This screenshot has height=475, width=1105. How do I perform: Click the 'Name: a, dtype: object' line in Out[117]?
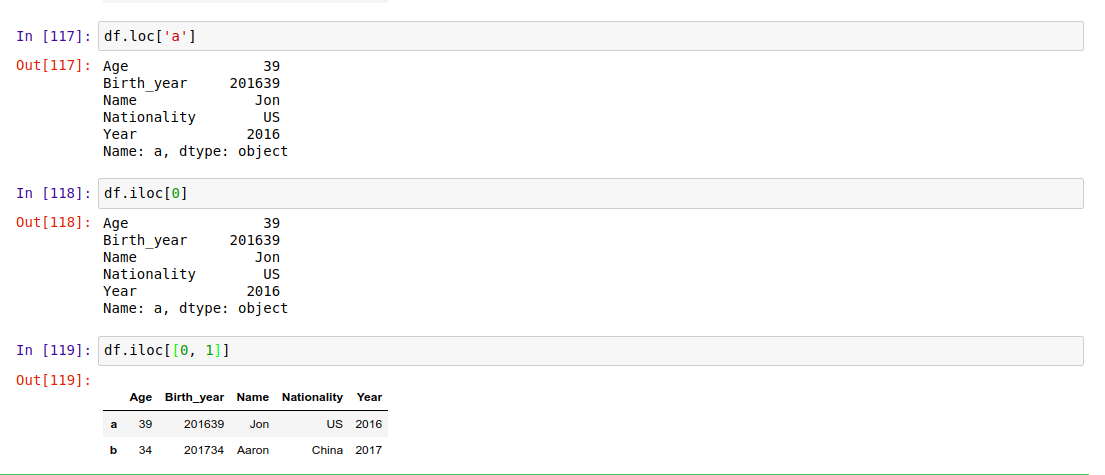tap(195, 151)
